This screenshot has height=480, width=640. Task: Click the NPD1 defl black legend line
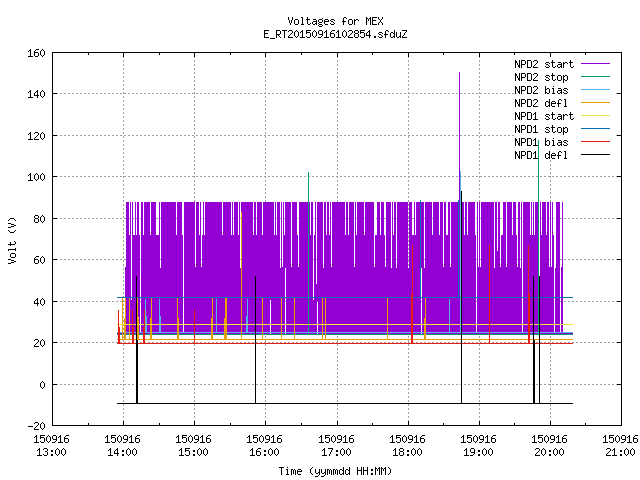tap(595, 155)
